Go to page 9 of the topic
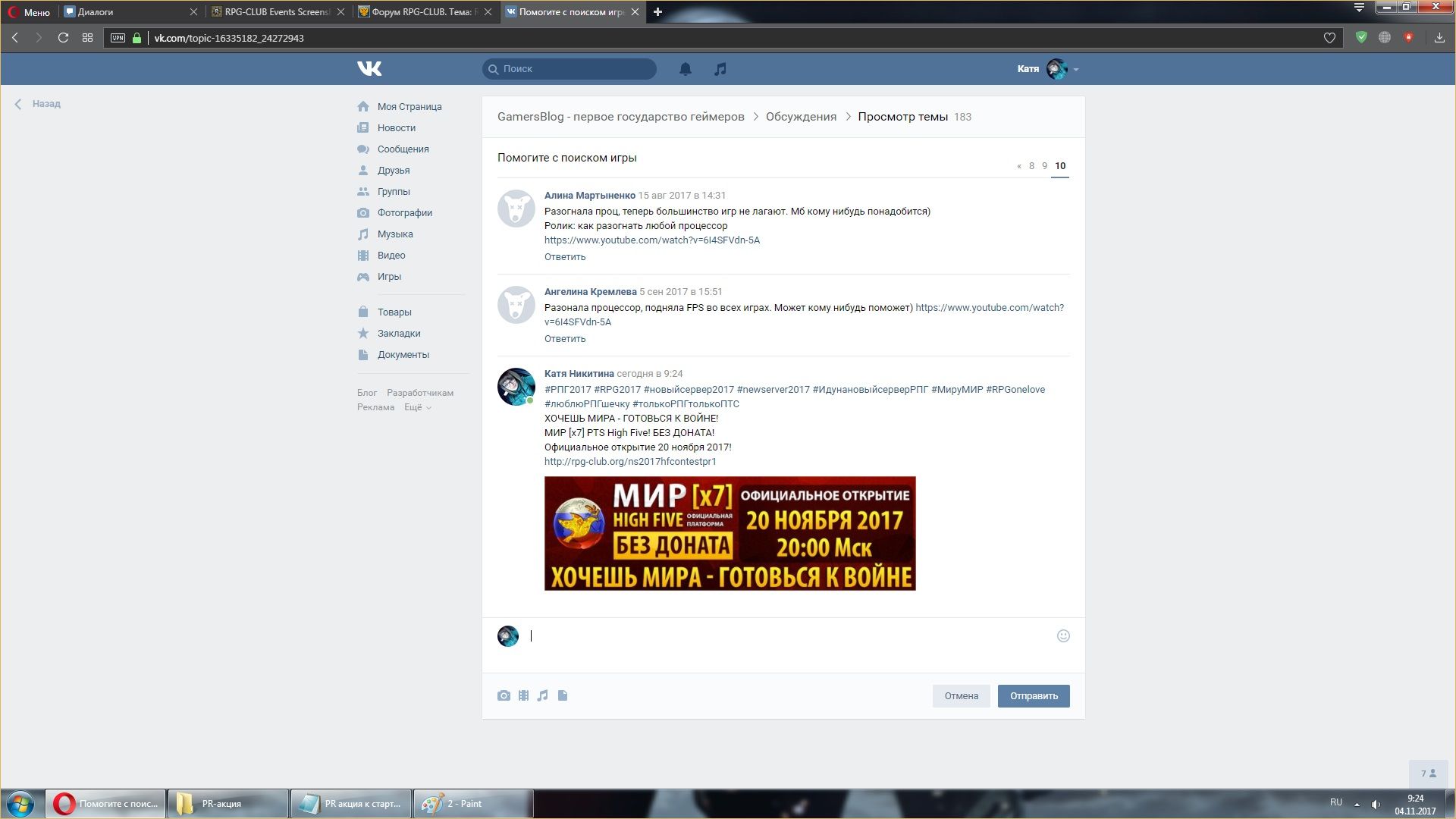Screen dimensions: 1456x819 pyautogui.click(x=1044, y=166)
